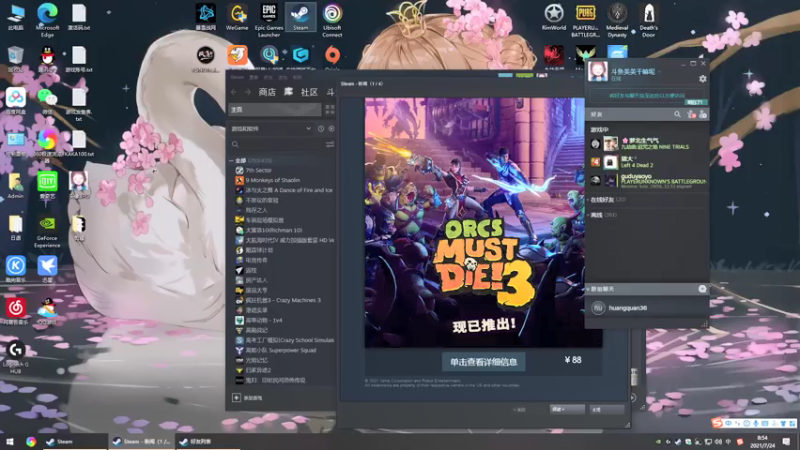800x450 pixels.
Task: Expand the games and software filter dropdown
Action: pos(308,129)
